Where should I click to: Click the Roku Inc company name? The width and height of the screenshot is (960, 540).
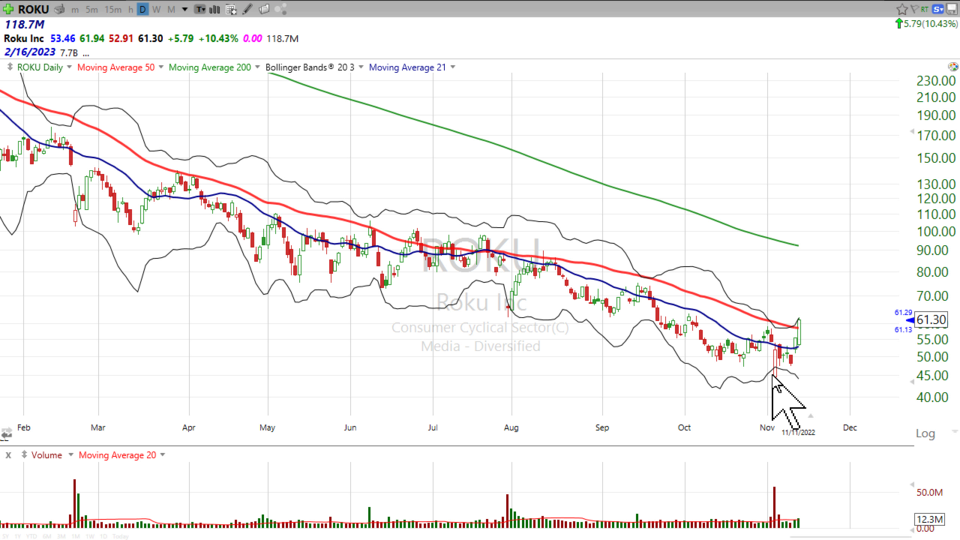click(24, 38)
